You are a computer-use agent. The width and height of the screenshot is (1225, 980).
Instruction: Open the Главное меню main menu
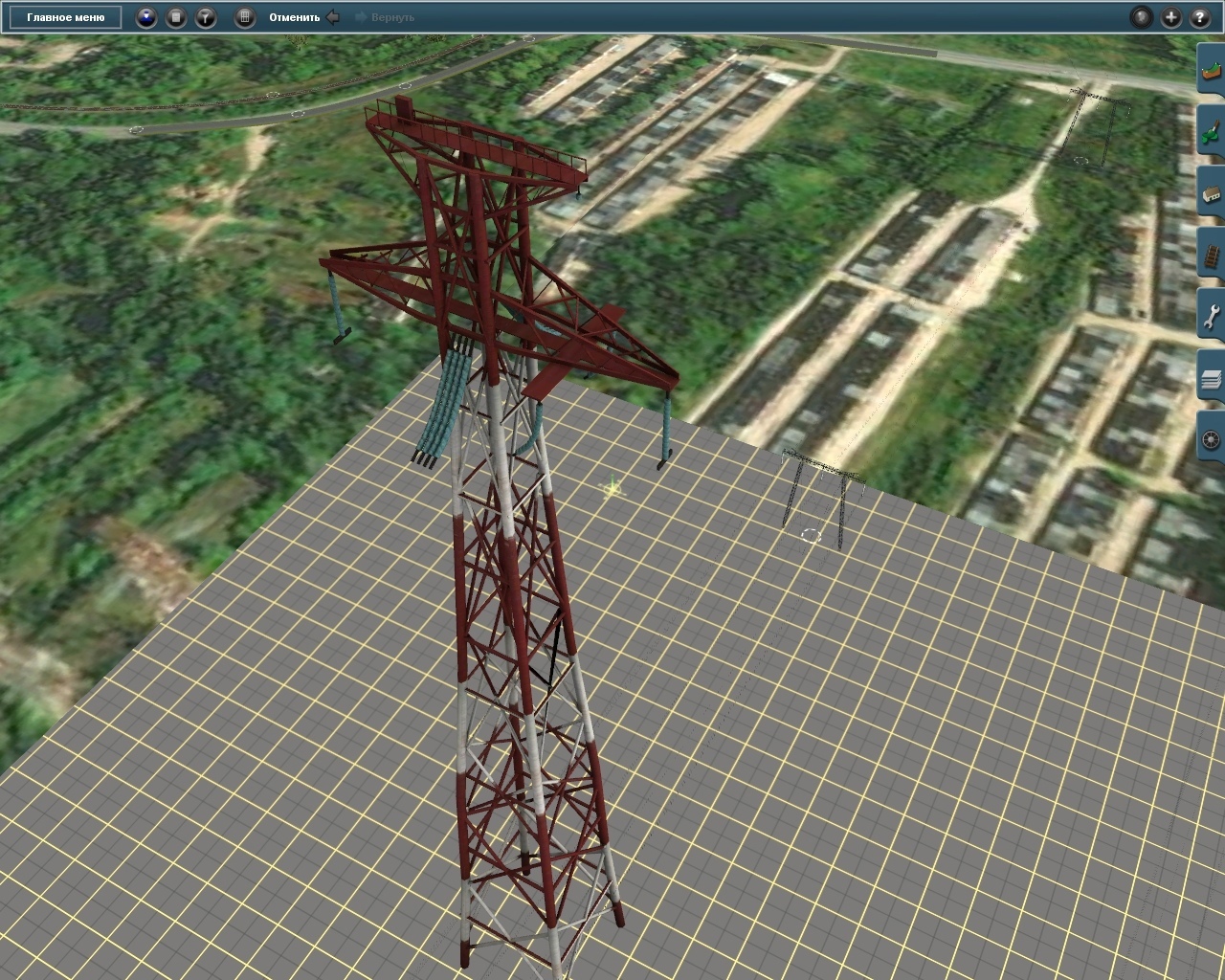(65, 17)
